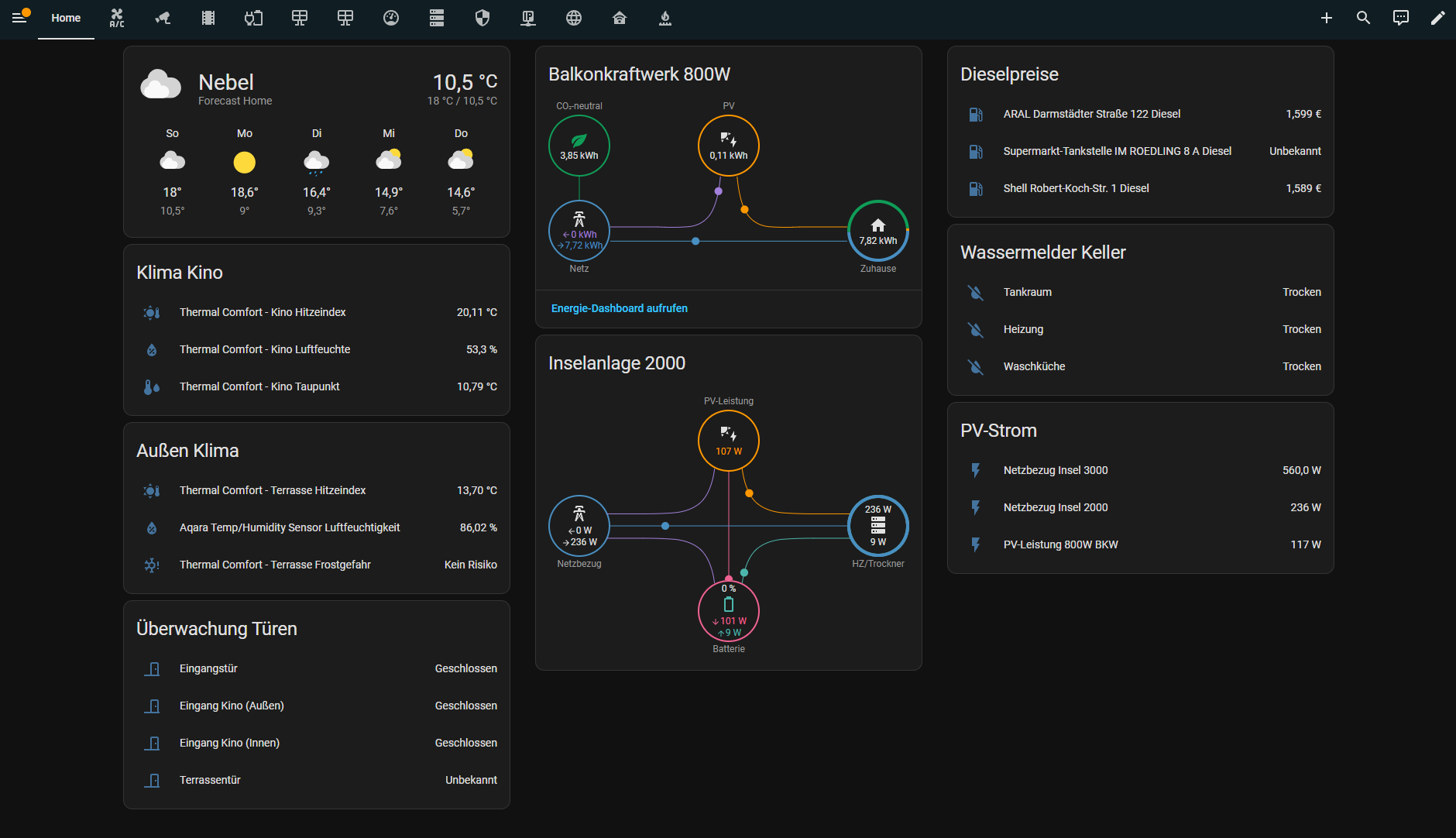The height and width of the screenshot is (838, 1456).
Task: Open the sidebar hamburger menu
Action: click(19, 18)
